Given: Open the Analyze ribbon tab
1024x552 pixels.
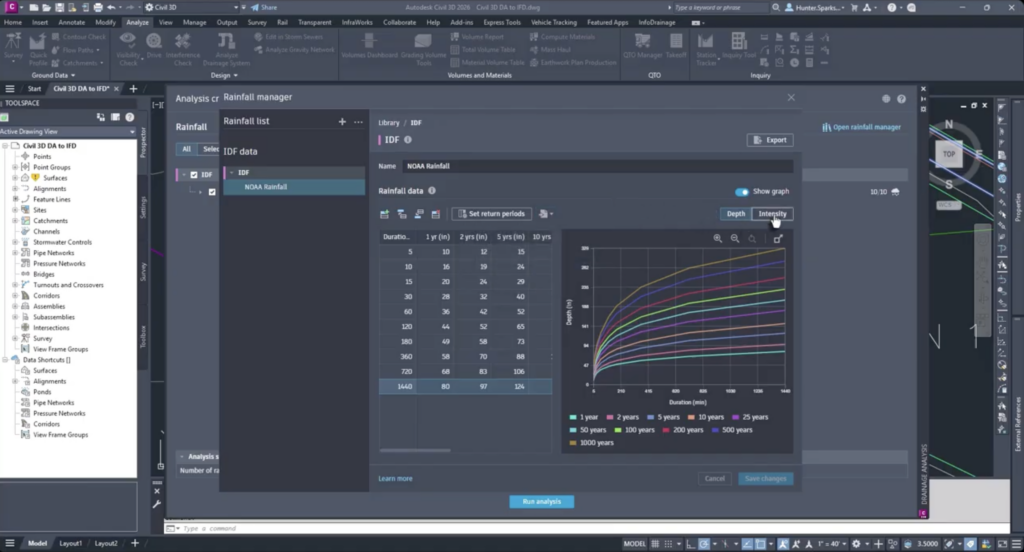Looking at the screenshot, I should 137,21.
